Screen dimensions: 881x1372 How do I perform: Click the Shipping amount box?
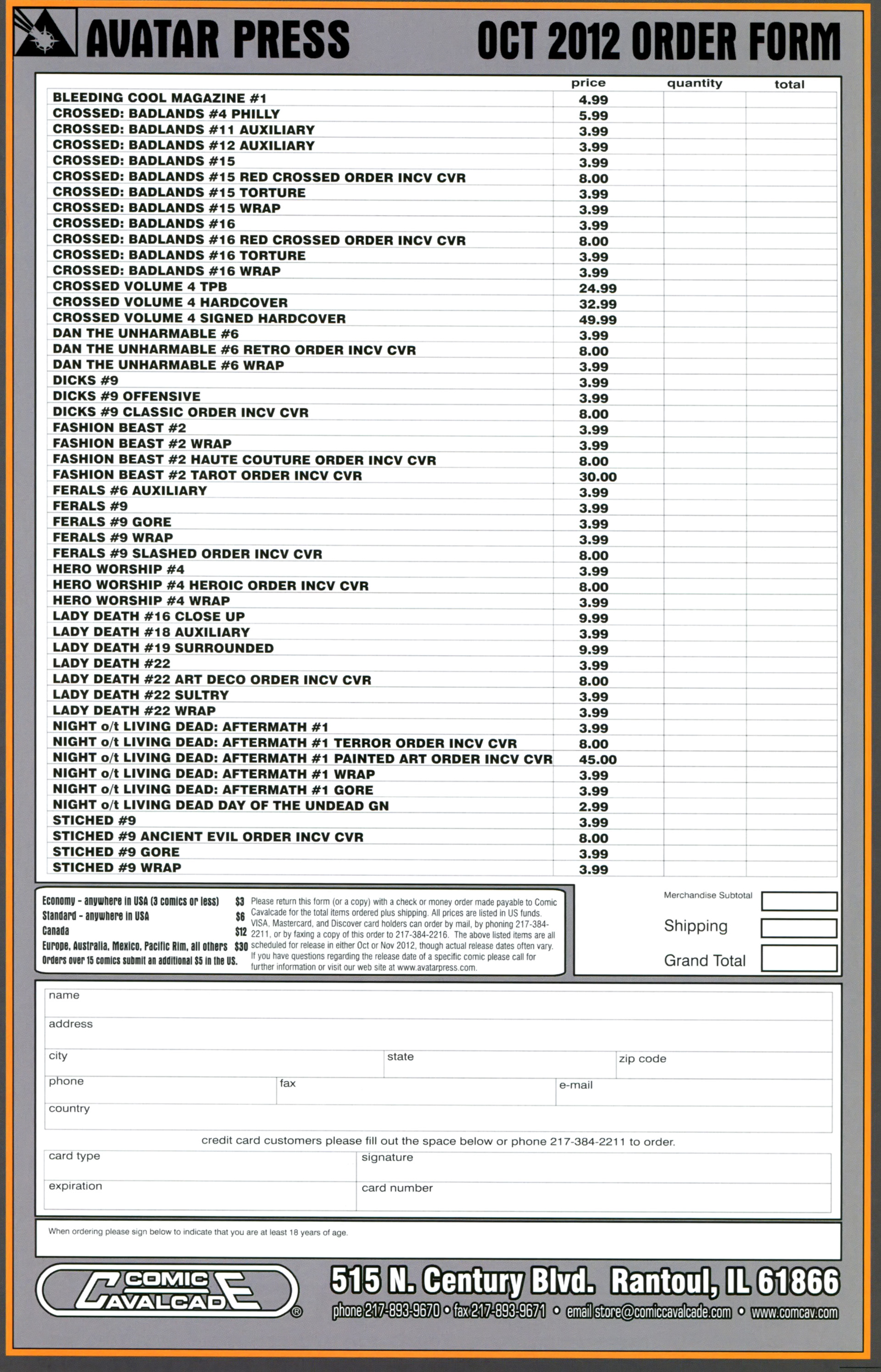798,928
